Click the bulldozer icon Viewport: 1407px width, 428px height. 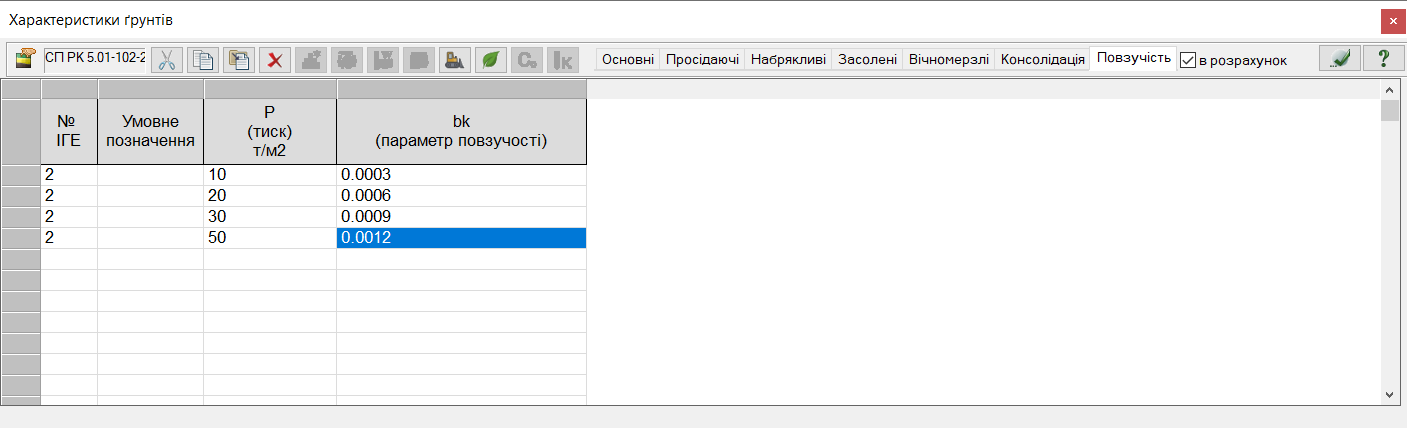tap(455, 59)
